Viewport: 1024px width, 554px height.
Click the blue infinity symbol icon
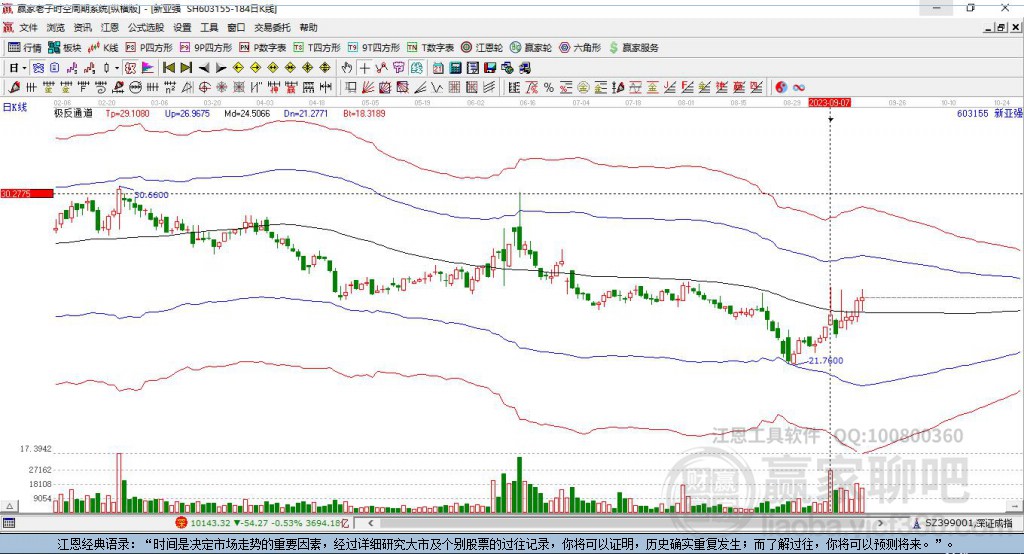(798, 87)
